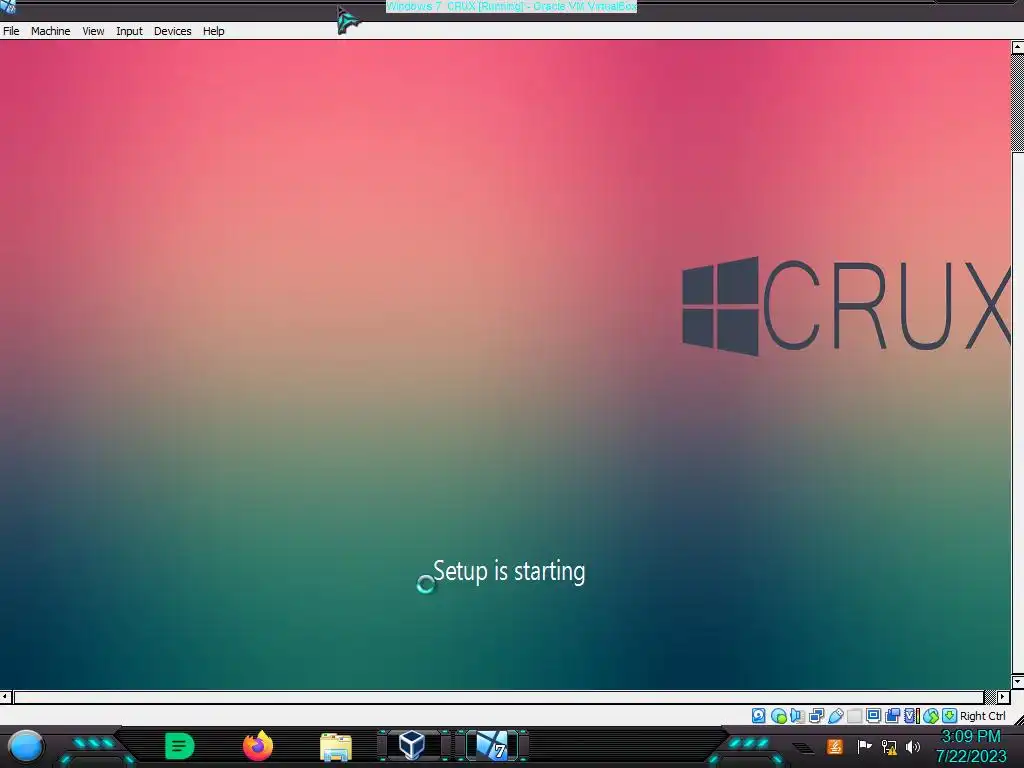Image resolution: width=1024 pixels, height=768 pixels.
Task: Click the optical drive status icon
Action: click(x=778, y=716)
